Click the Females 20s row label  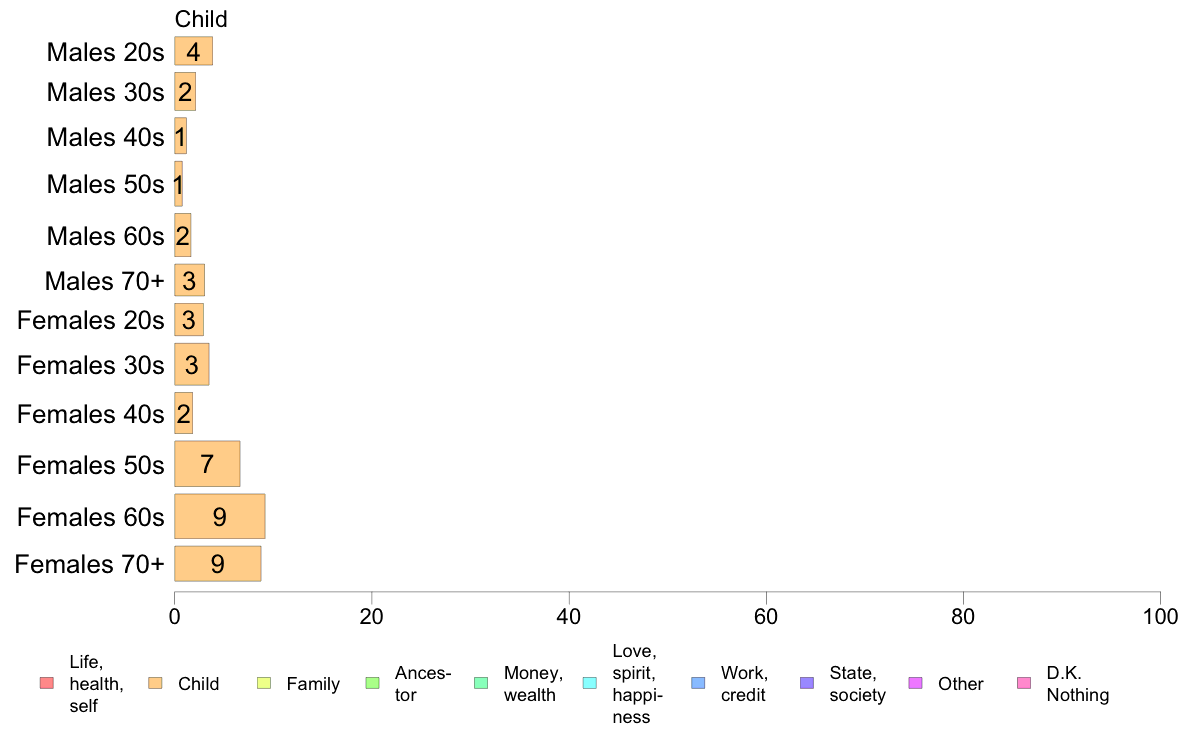(x=90, y=321)
